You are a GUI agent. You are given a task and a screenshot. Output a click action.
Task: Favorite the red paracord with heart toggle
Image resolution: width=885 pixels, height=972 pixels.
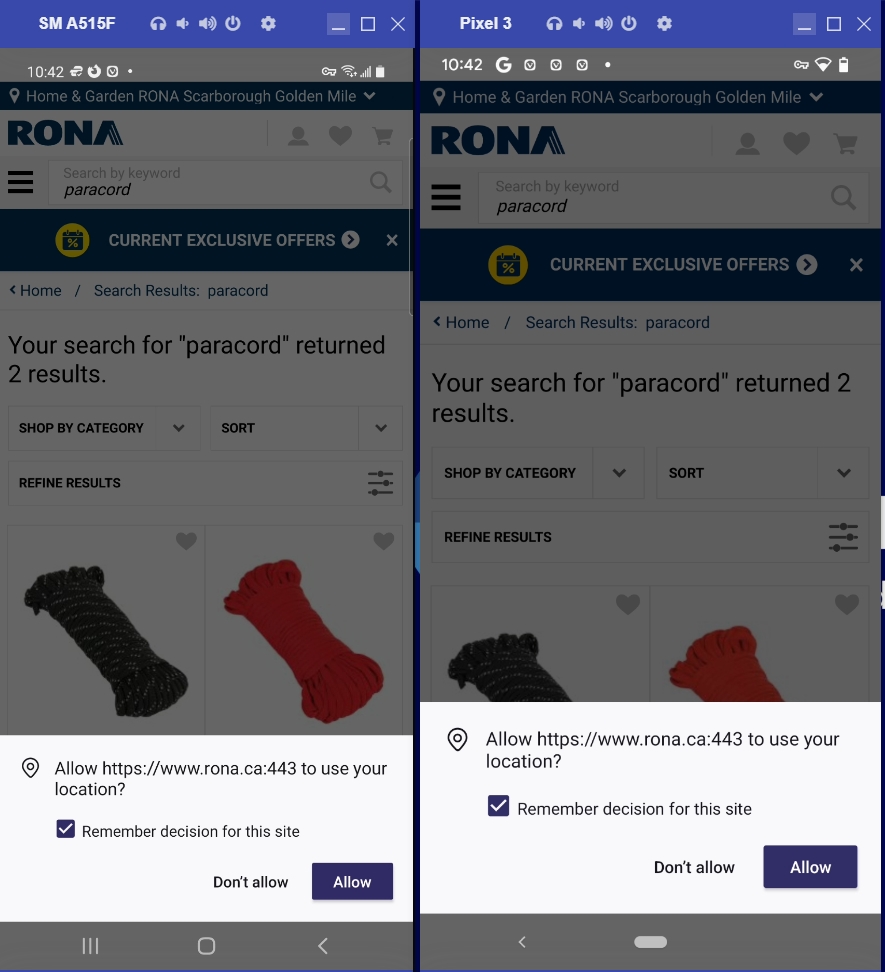coord(383,541)
